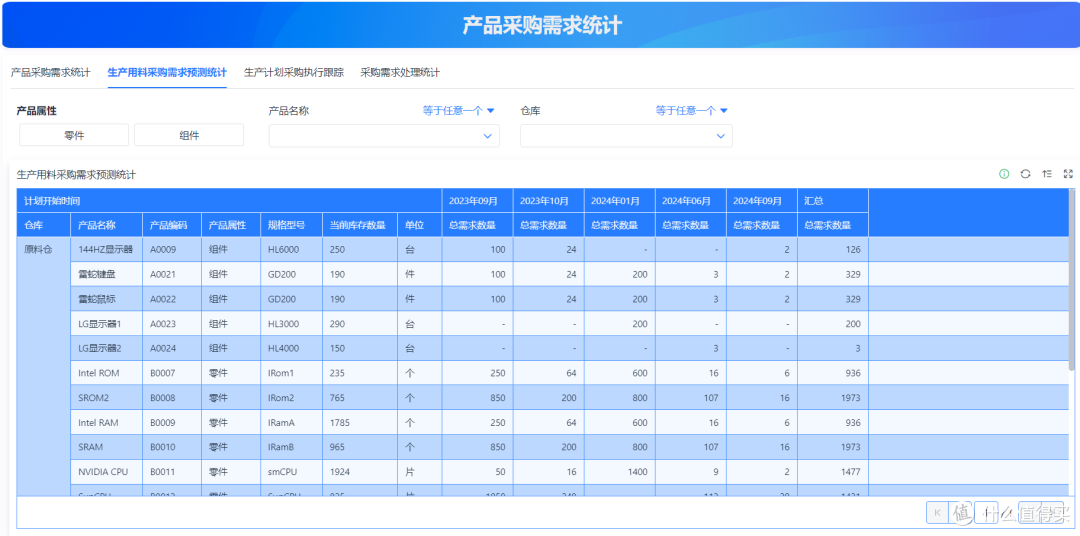
Task: Click the 126 total for 144HZ显示器
Action: [x=833, y=249]
